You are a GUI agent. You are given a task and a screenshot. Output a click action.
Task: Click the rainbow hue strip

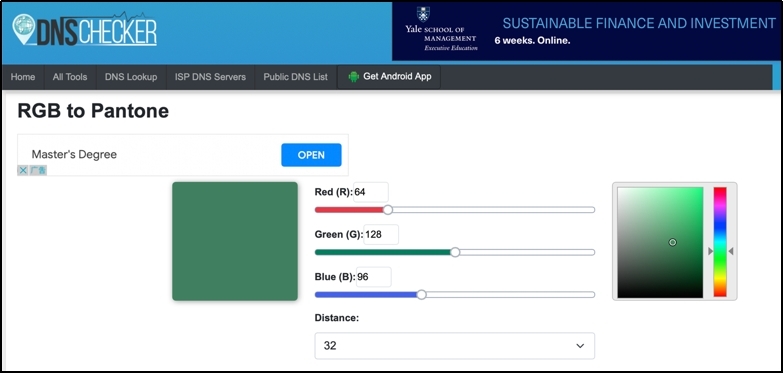(x=720, y=242)
